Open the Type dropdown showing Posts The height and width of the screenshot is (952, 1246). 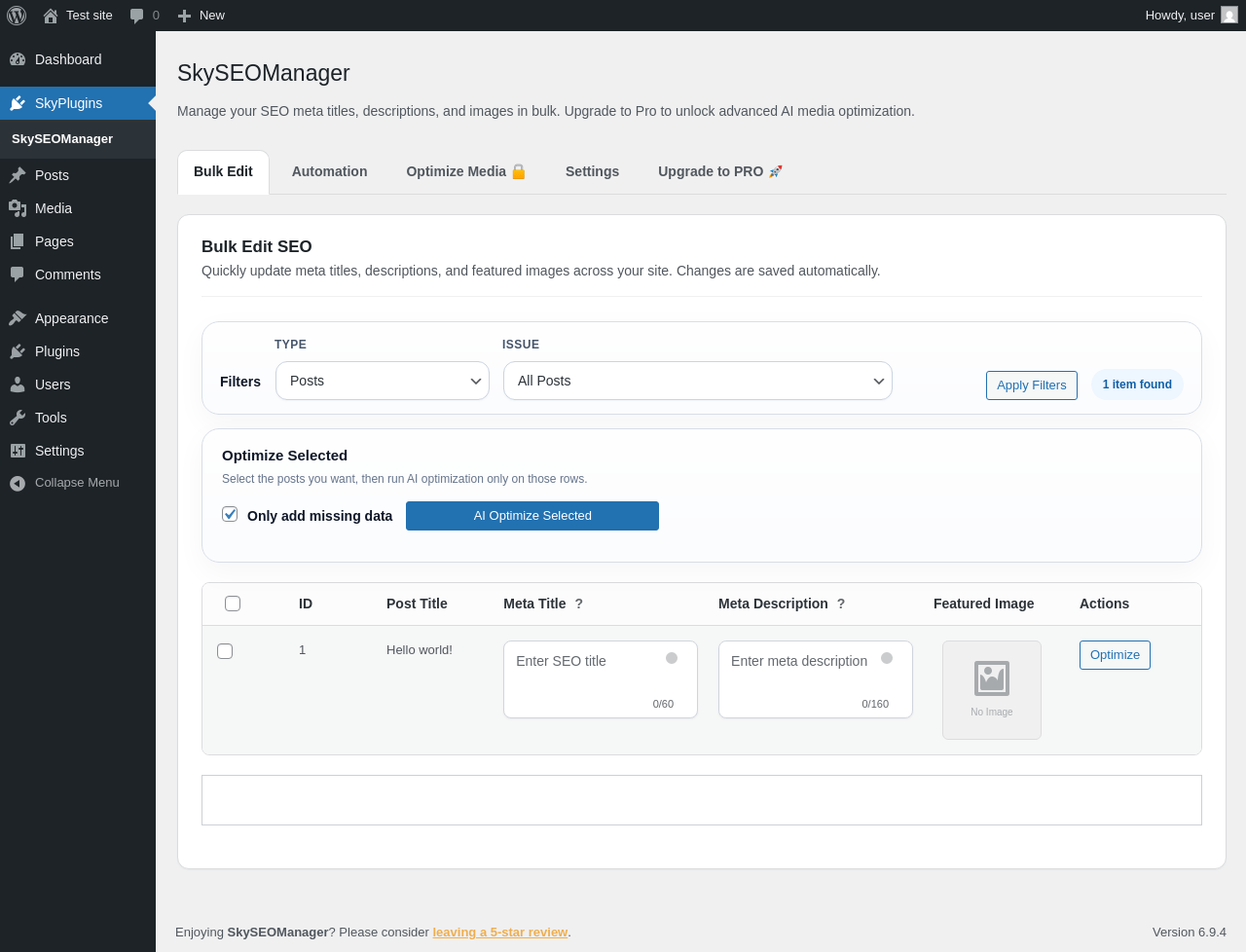click(382, 381)
